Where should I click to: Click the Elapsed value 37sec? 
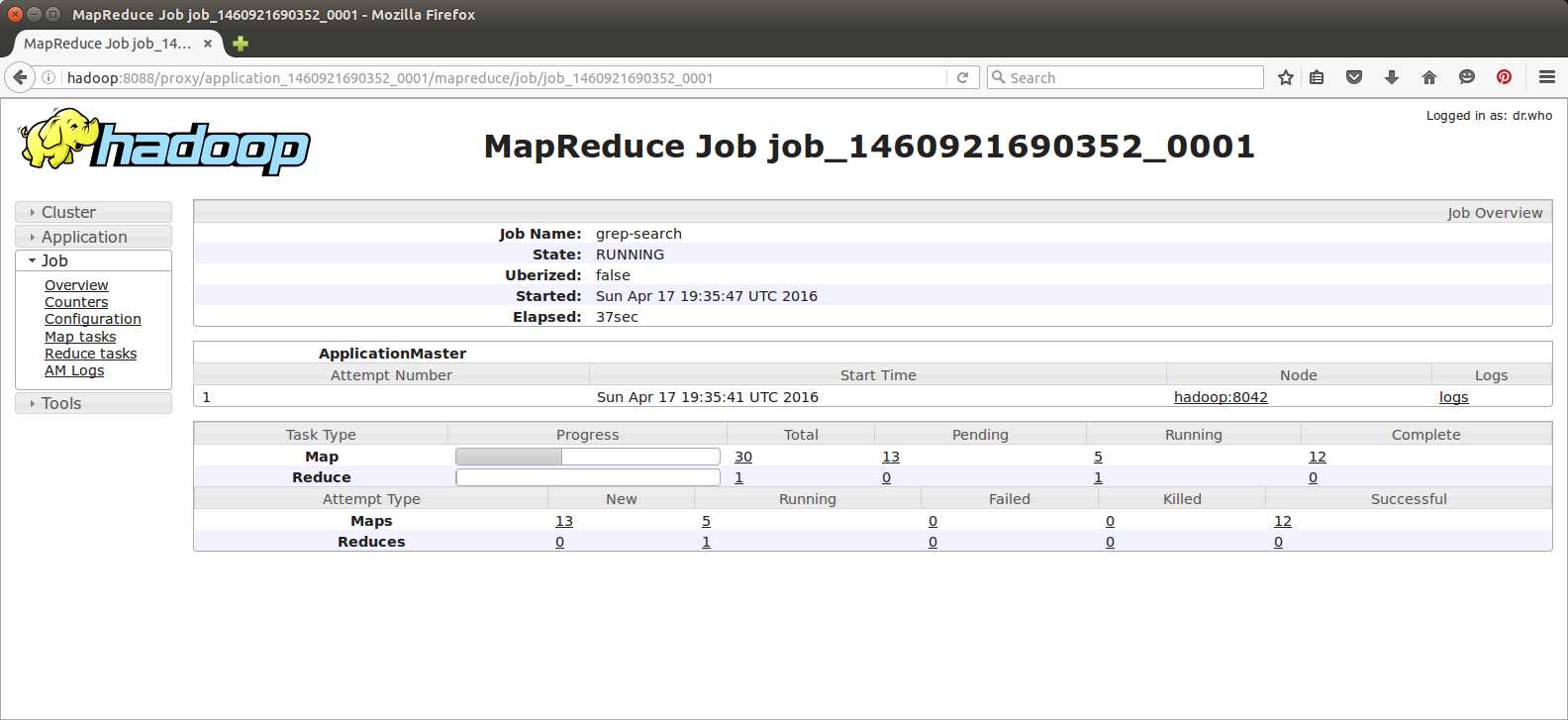(617, 317)
